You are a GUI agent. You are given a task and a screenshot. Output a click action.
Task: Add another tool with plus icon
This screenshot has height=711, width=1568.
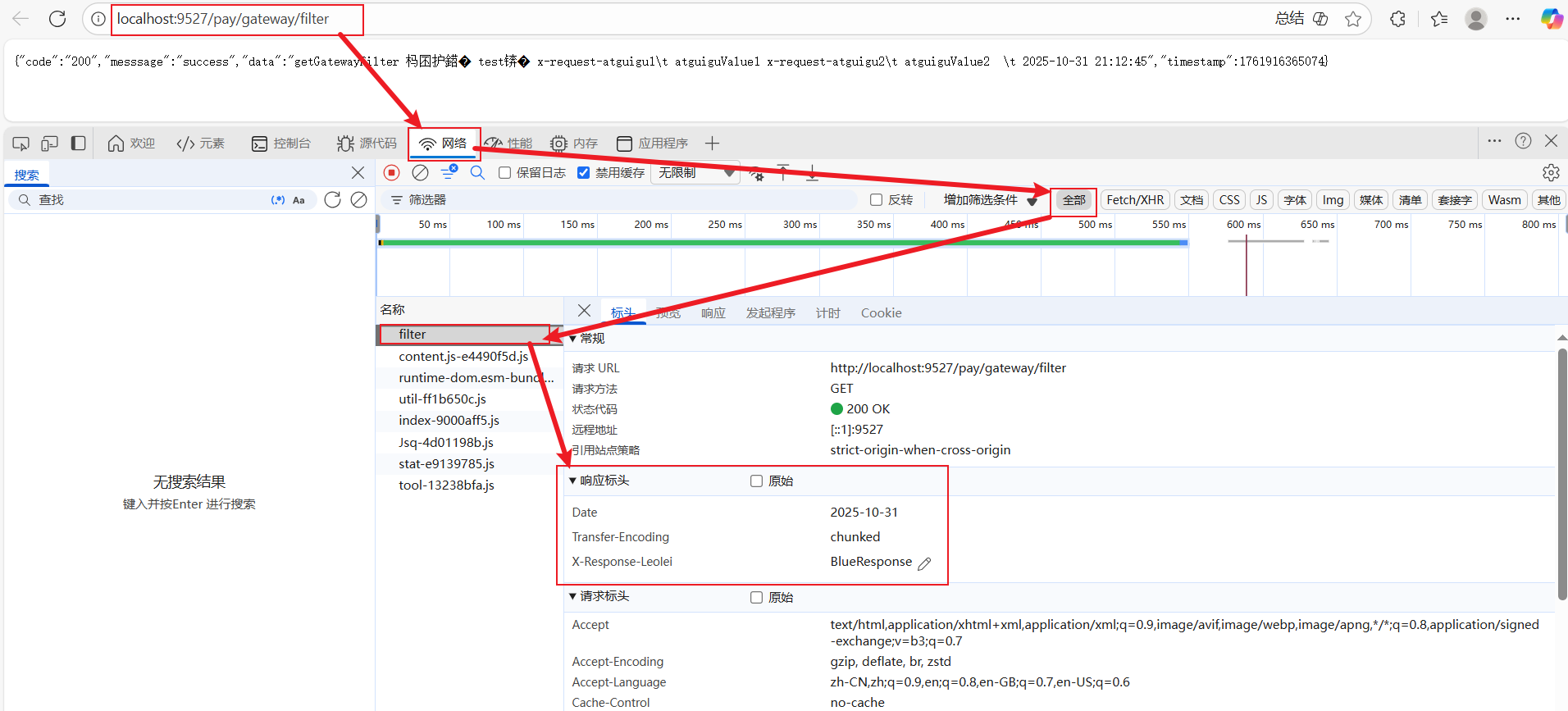tap(712, 144)
